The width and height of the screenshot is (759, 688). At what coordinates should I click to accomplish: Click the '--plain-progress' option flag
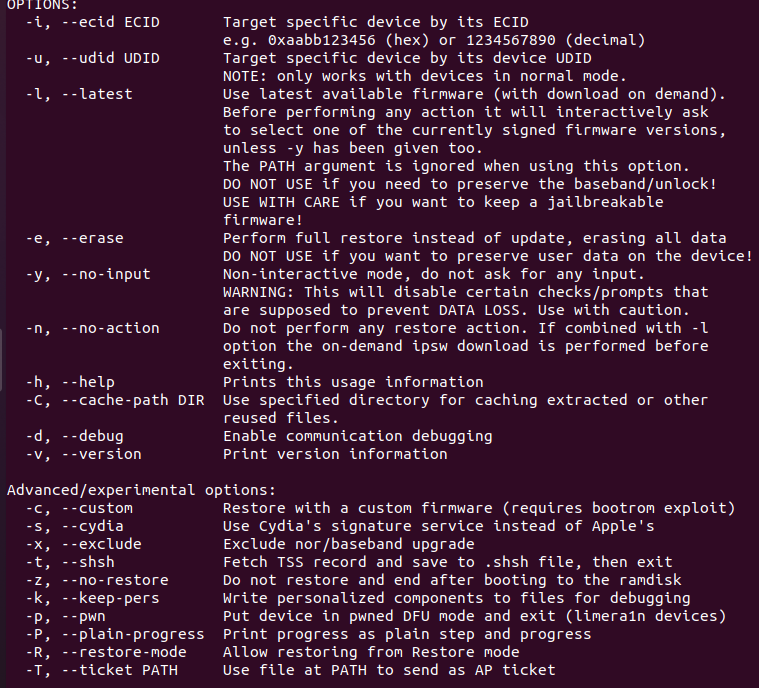pyautogui.click(x=133, y=634)
